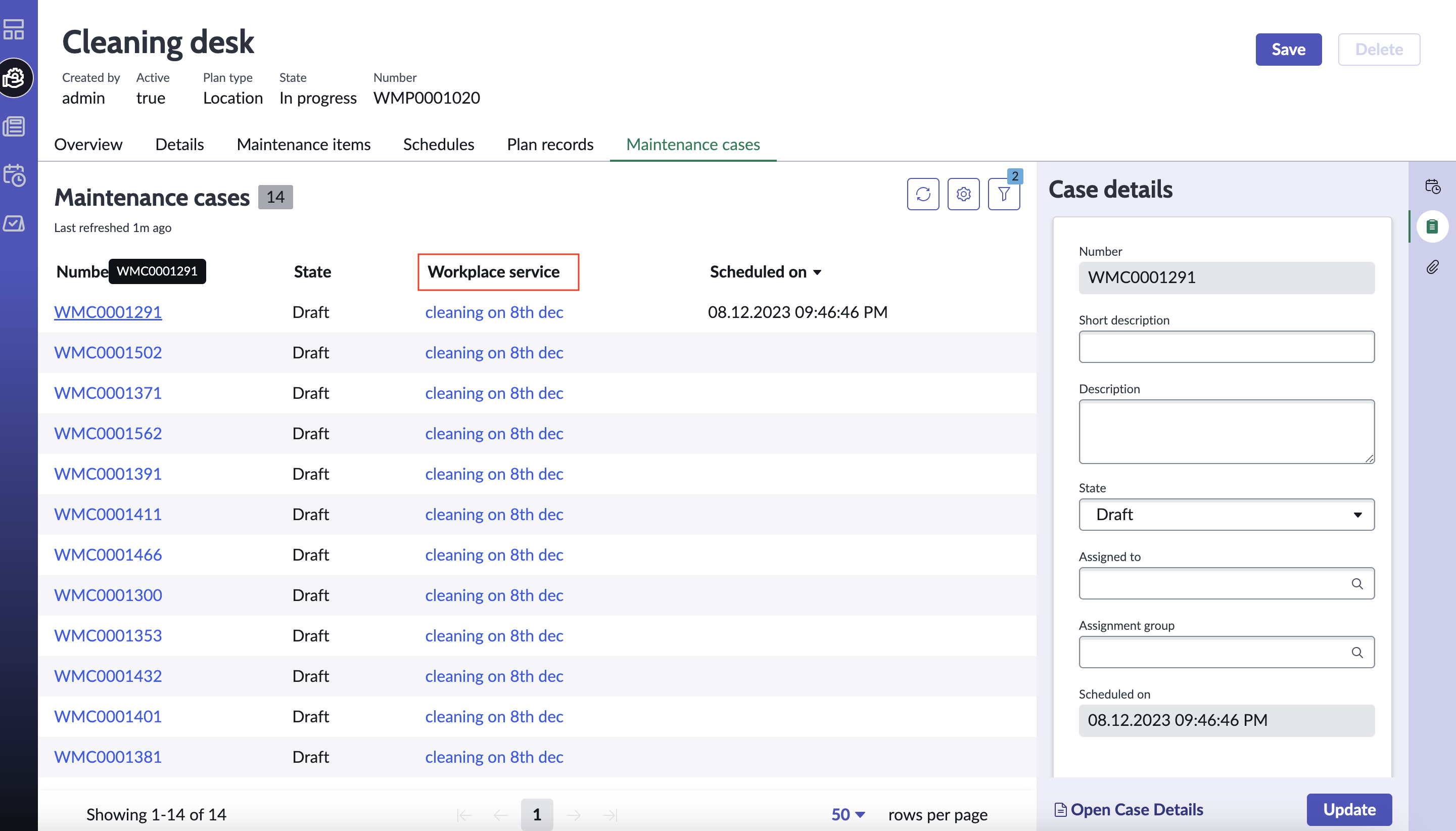
Task: Open the dashboard layout icon in left sidebar
Action: 14,29
